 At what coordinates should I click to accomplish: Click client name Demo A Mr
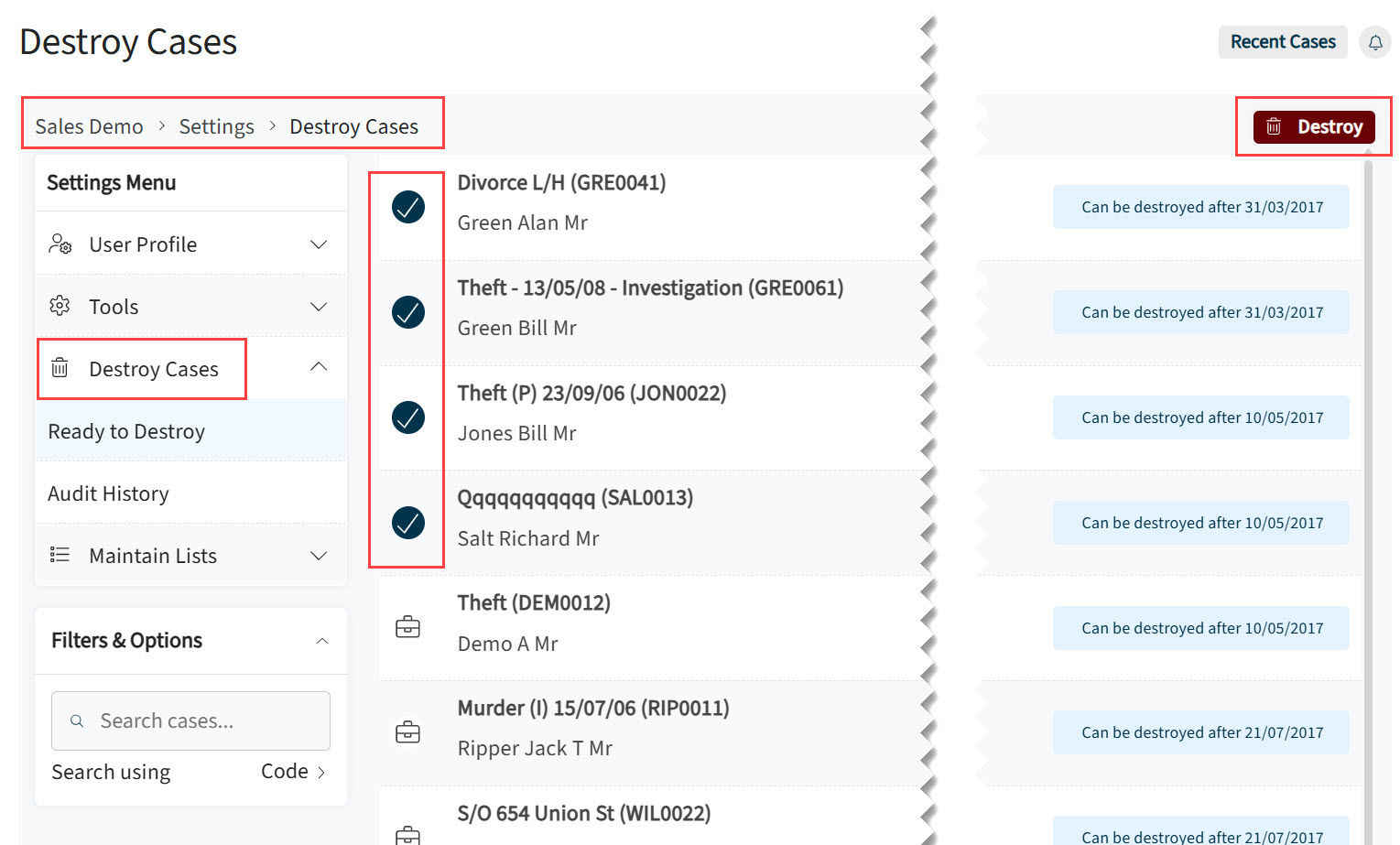(507, 644)
